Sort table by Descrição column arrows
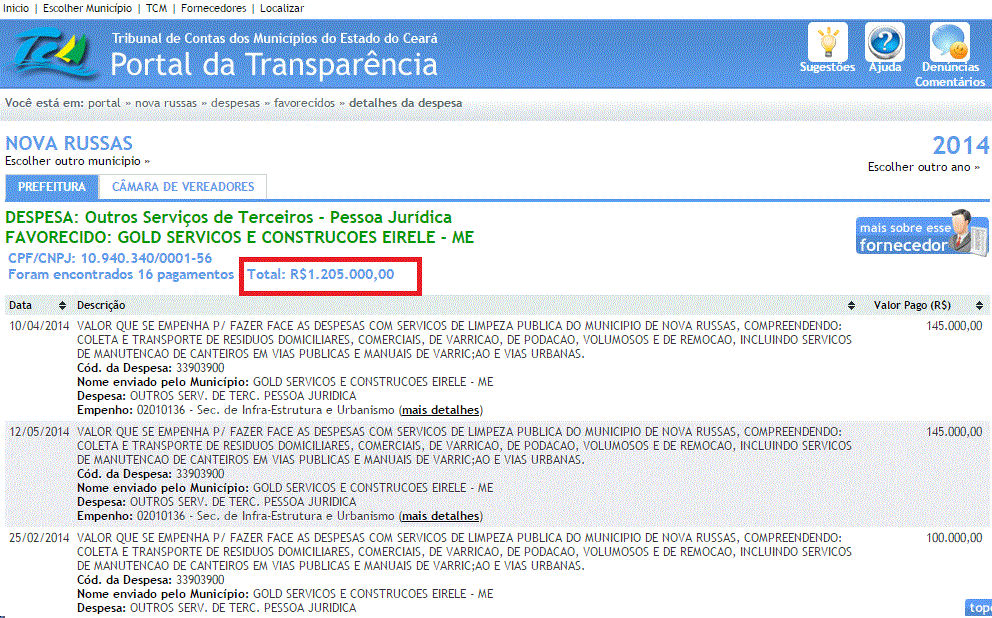Image resolution: width=992 pixels, height=618 pixels. pyautogui.click(x=851, y=306)
